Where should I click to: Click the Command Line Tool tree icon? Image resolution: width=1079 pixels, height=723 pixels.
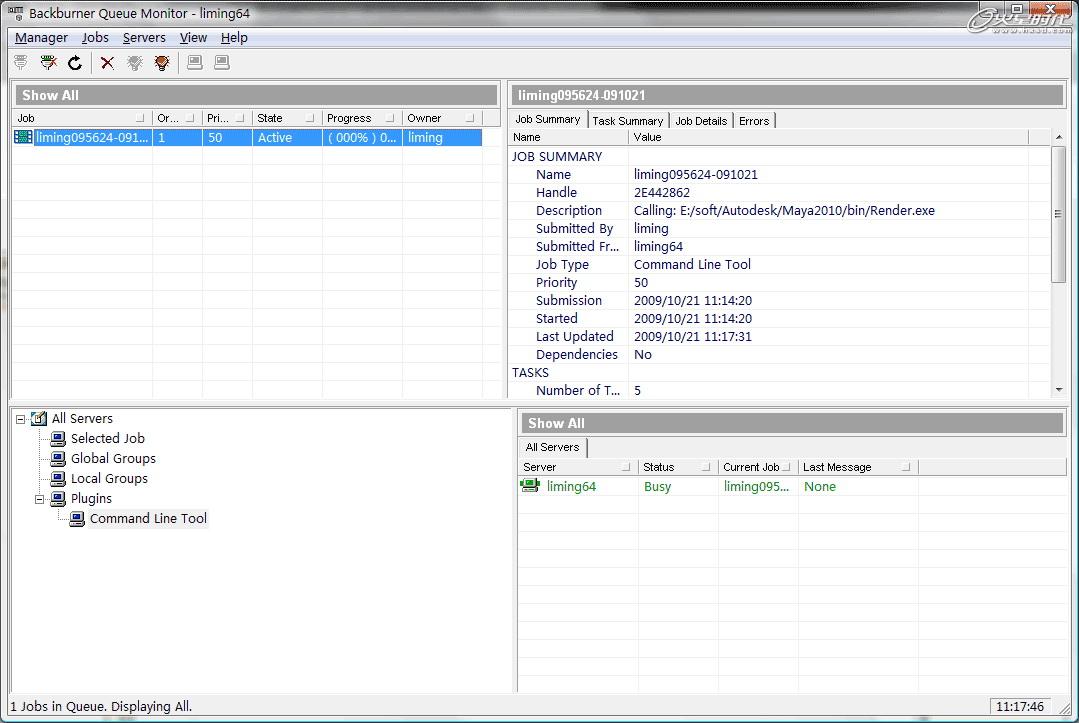click(x=77, y=518)
